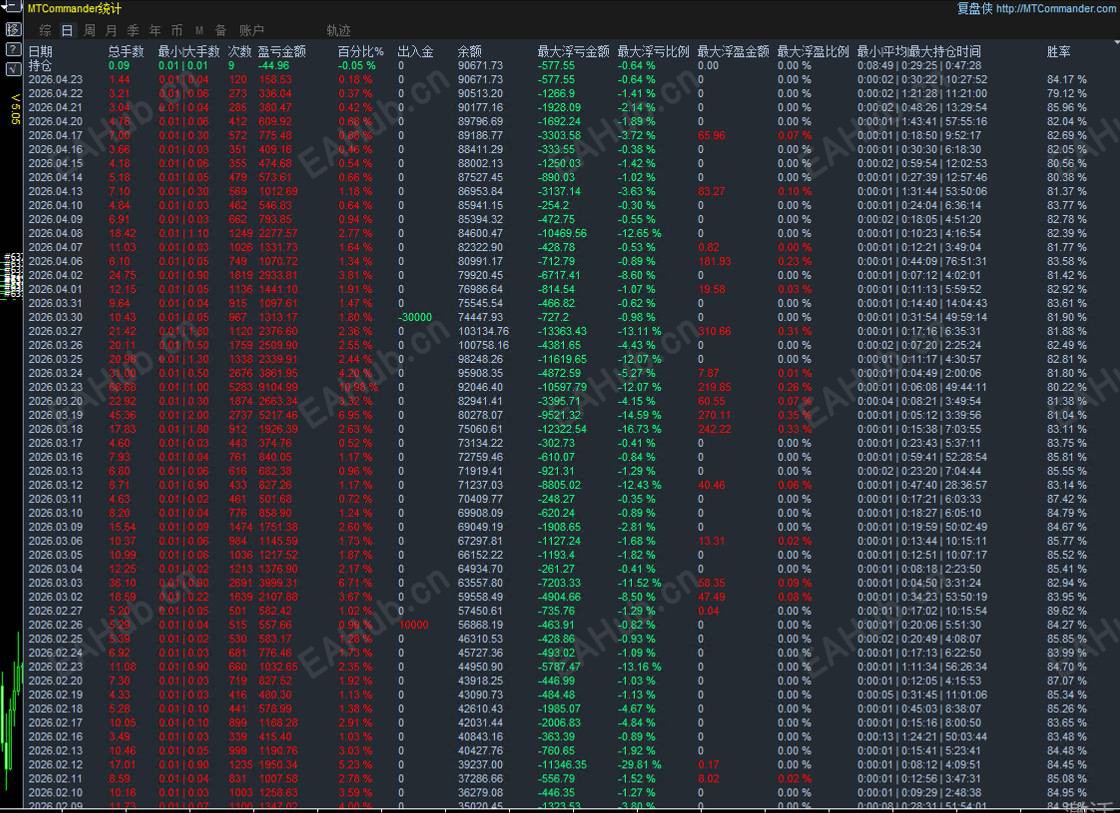Select the 持仓 positions row label

[40, 66]
